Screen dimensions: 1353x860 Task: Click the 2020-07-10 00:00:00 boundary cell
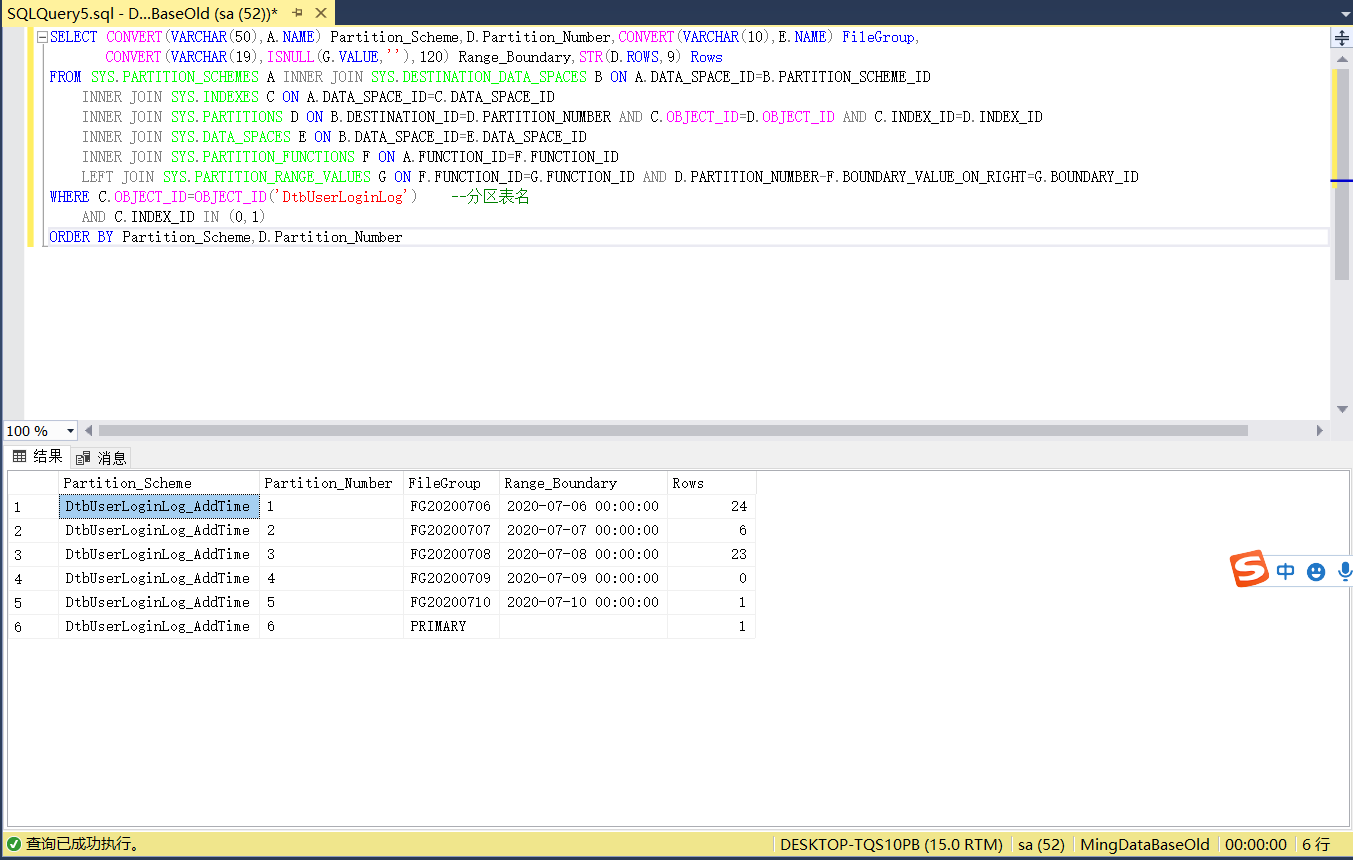coord(584,602)
